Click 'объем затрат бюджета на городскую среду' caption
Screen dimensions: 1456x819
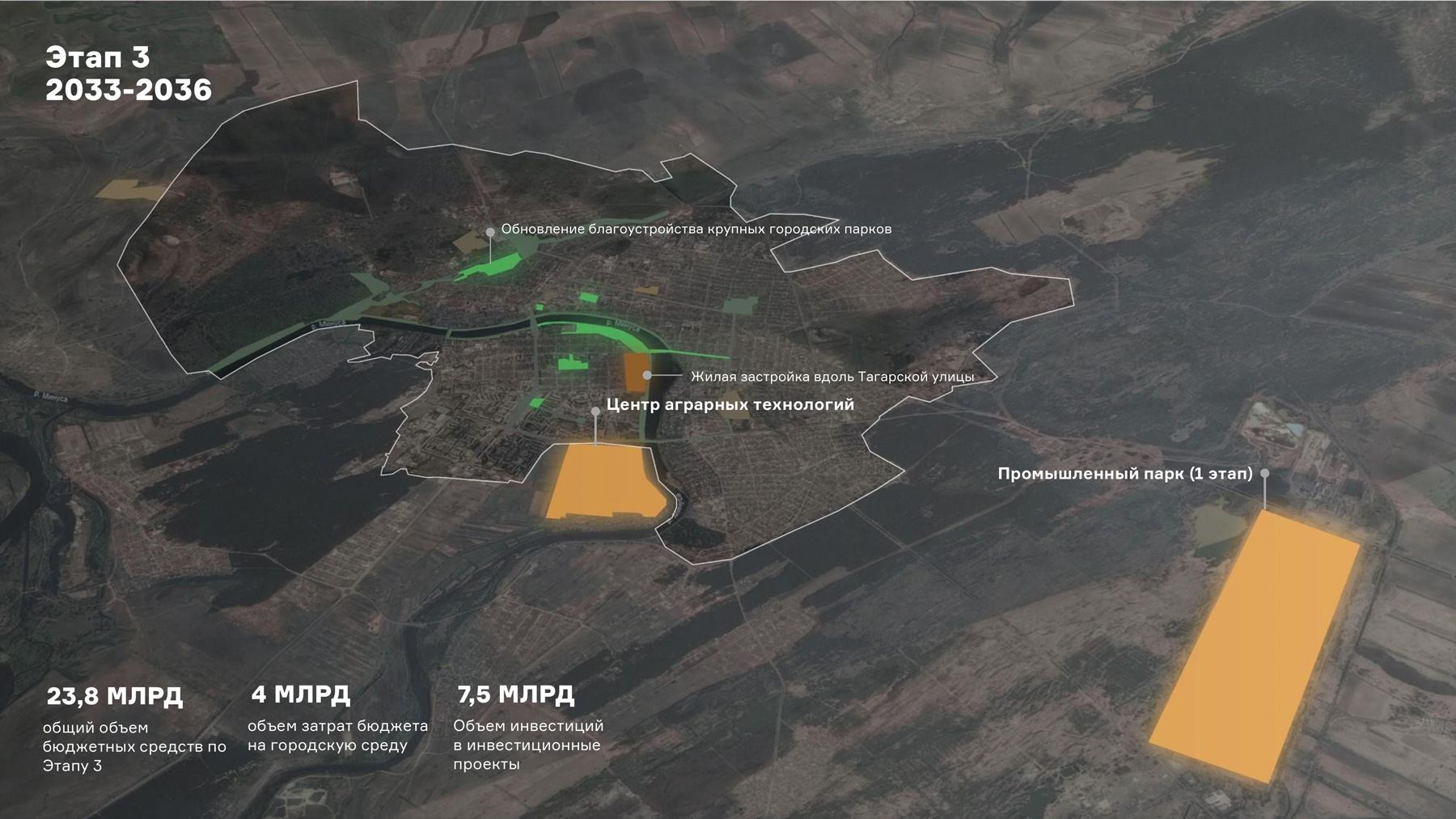tap(337, 736)
